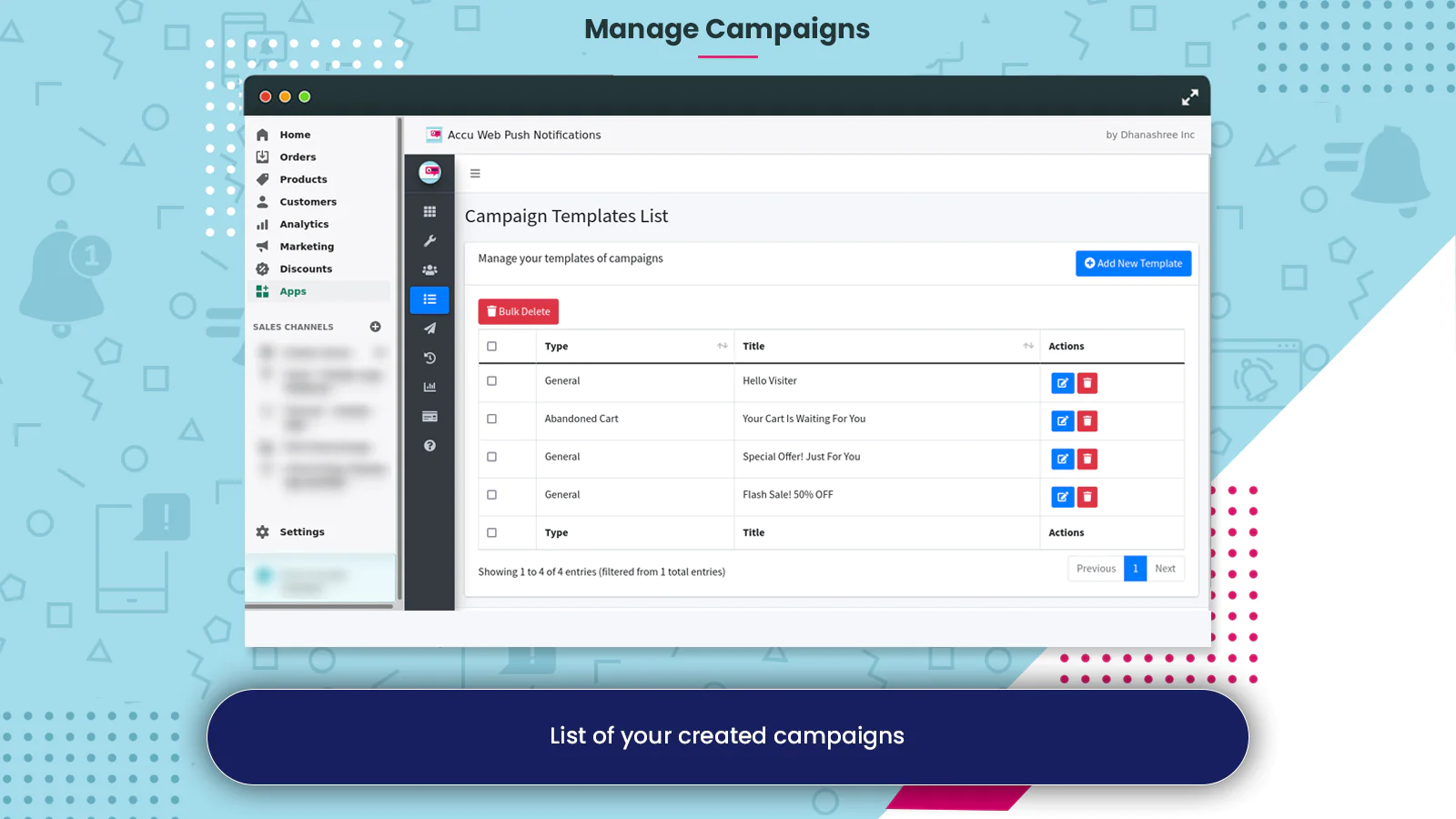Viewport: 1456px width, 819px height.
Task: Open the help question mark icon
Action: 430,446
